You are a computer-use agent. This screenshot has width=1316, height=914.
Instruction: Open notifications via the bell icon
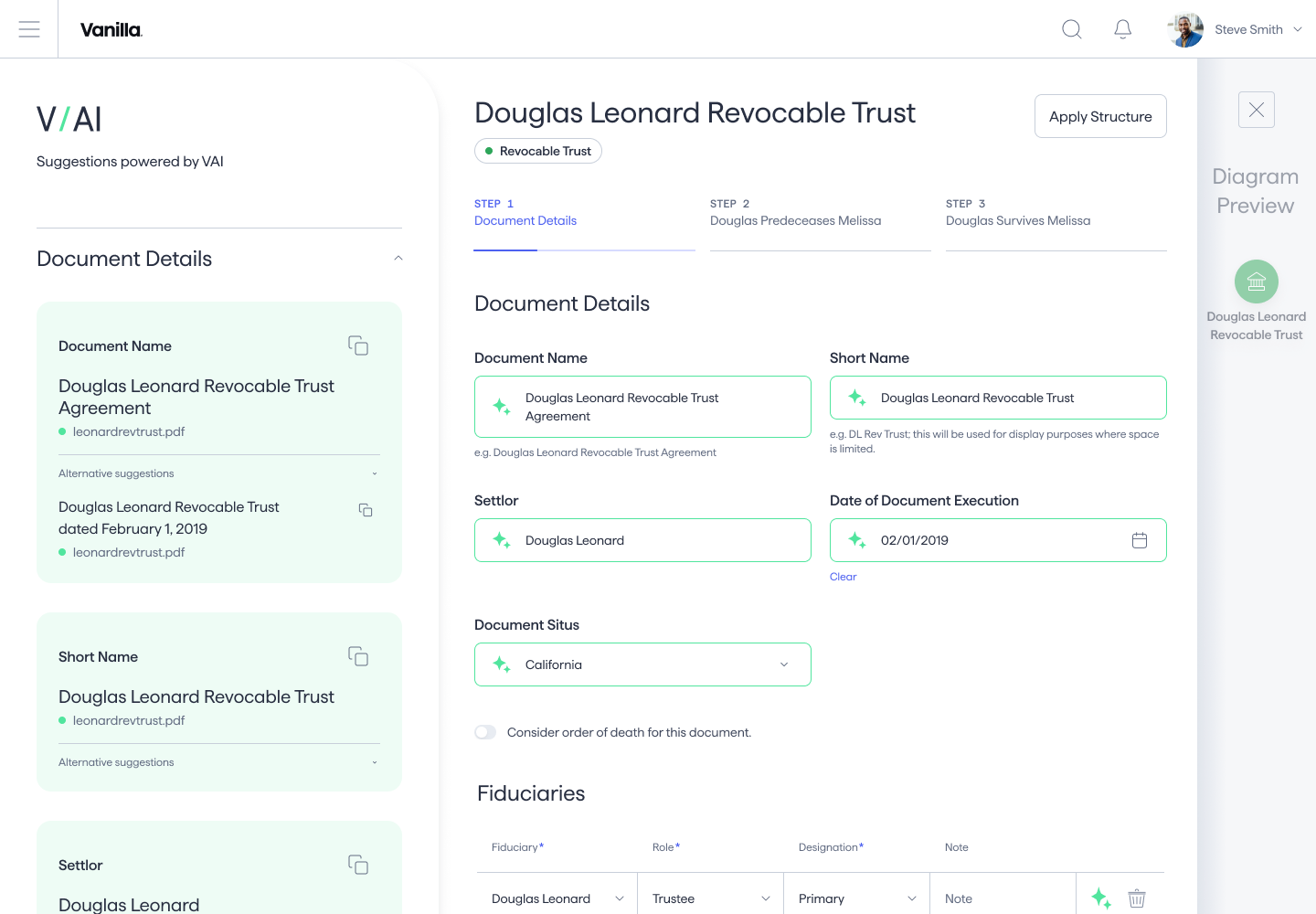tap(1122, 29)
